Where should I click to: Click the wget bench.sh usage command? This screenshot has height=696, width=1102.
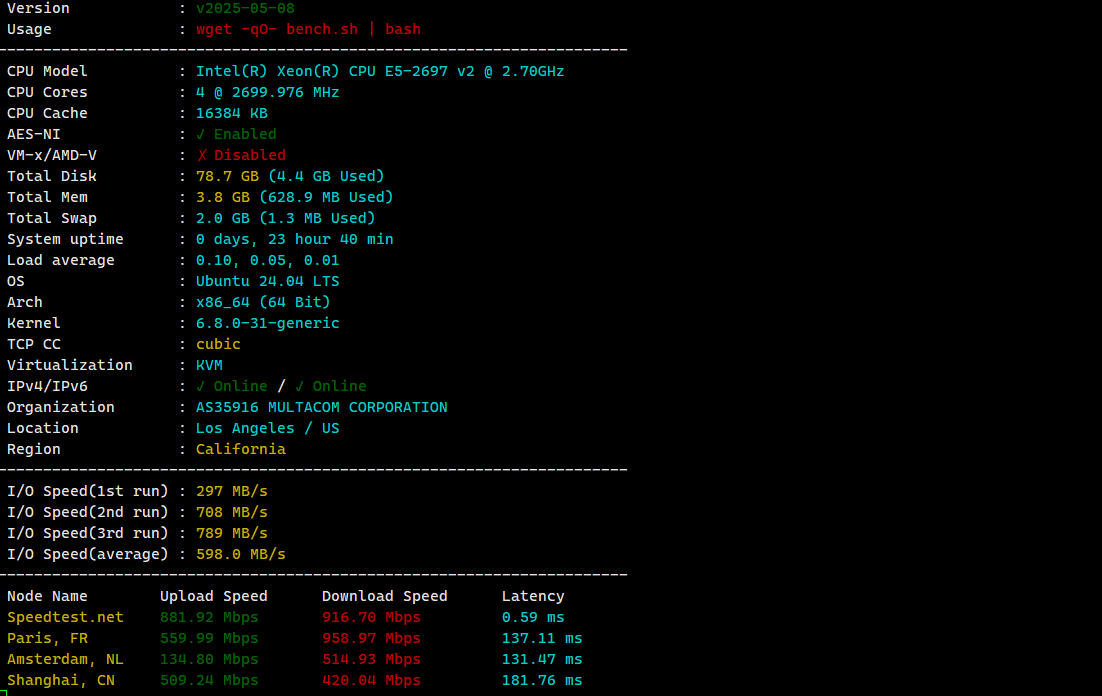[308, 29]
